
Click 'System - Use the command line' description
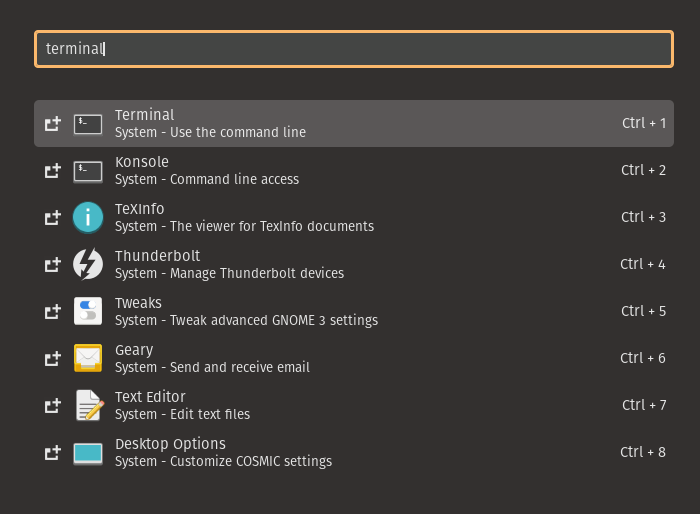(210, 132)
